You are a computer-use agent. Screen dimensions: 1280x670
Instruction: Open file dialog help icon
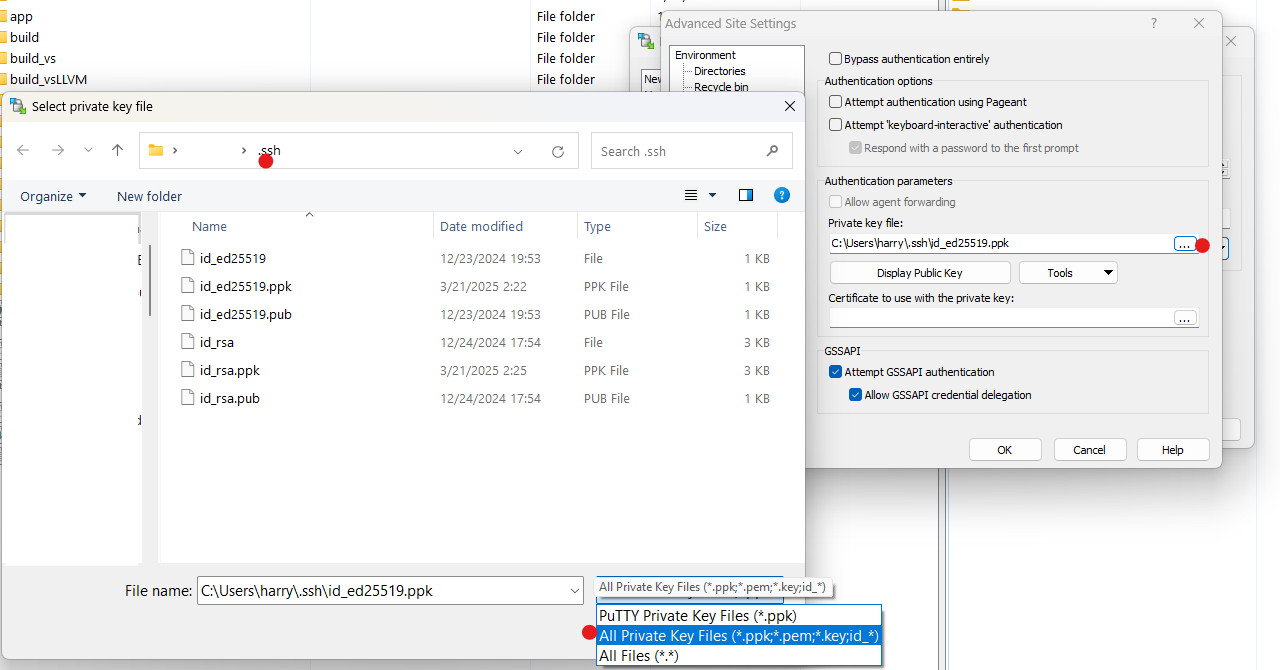pos(782,195)
